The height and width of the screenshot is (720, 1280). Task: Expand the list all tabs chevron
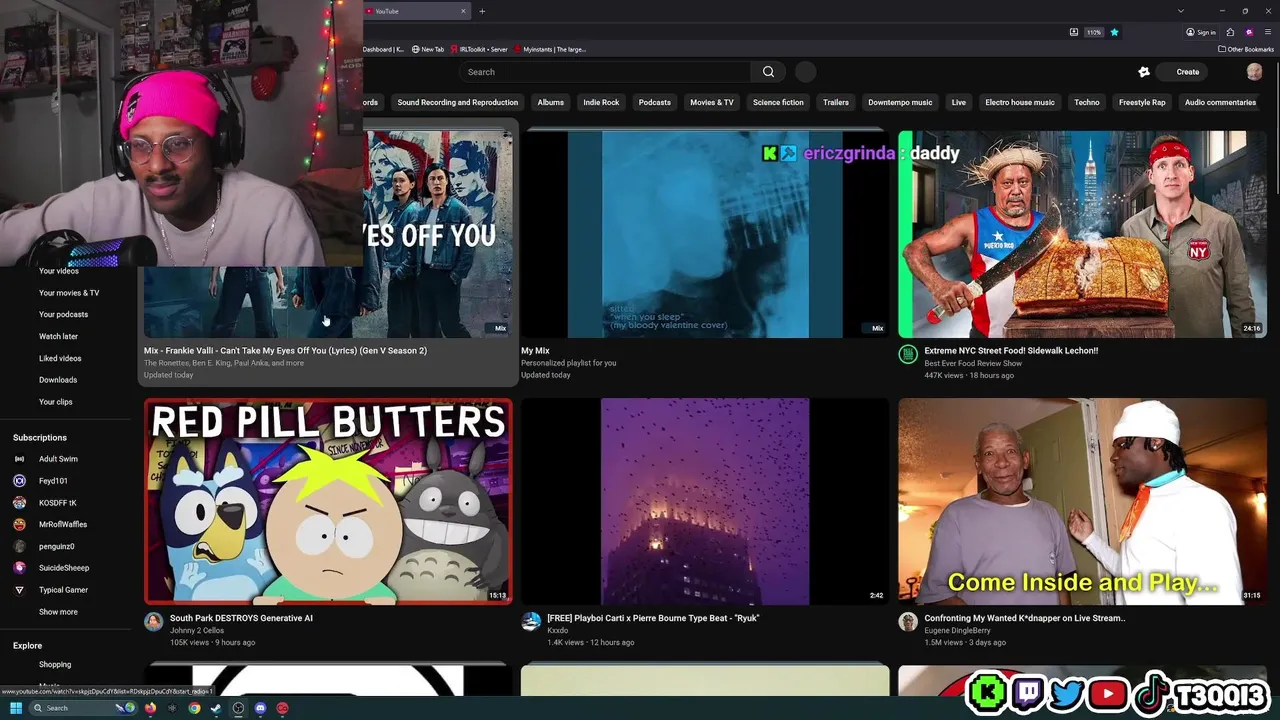[1181, 11]
